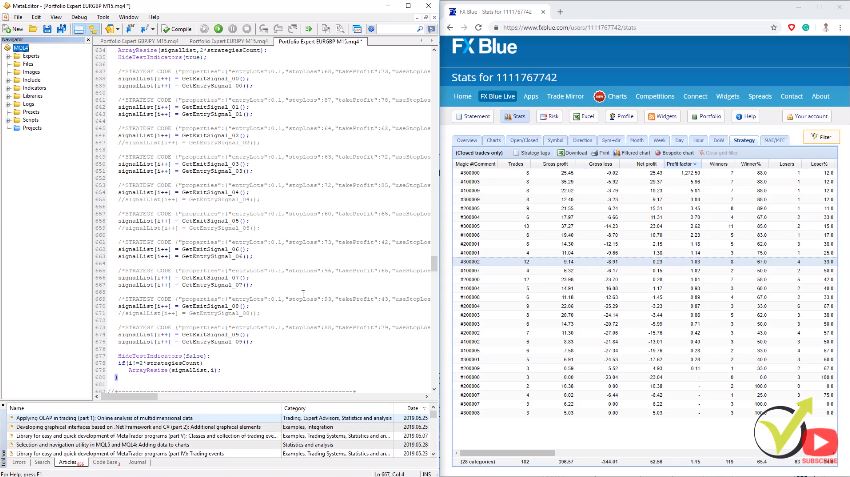The height and width of the screenshot is (477, 850).
Task: Expand the Experts folder in Navigator
Action: (9, 56)
